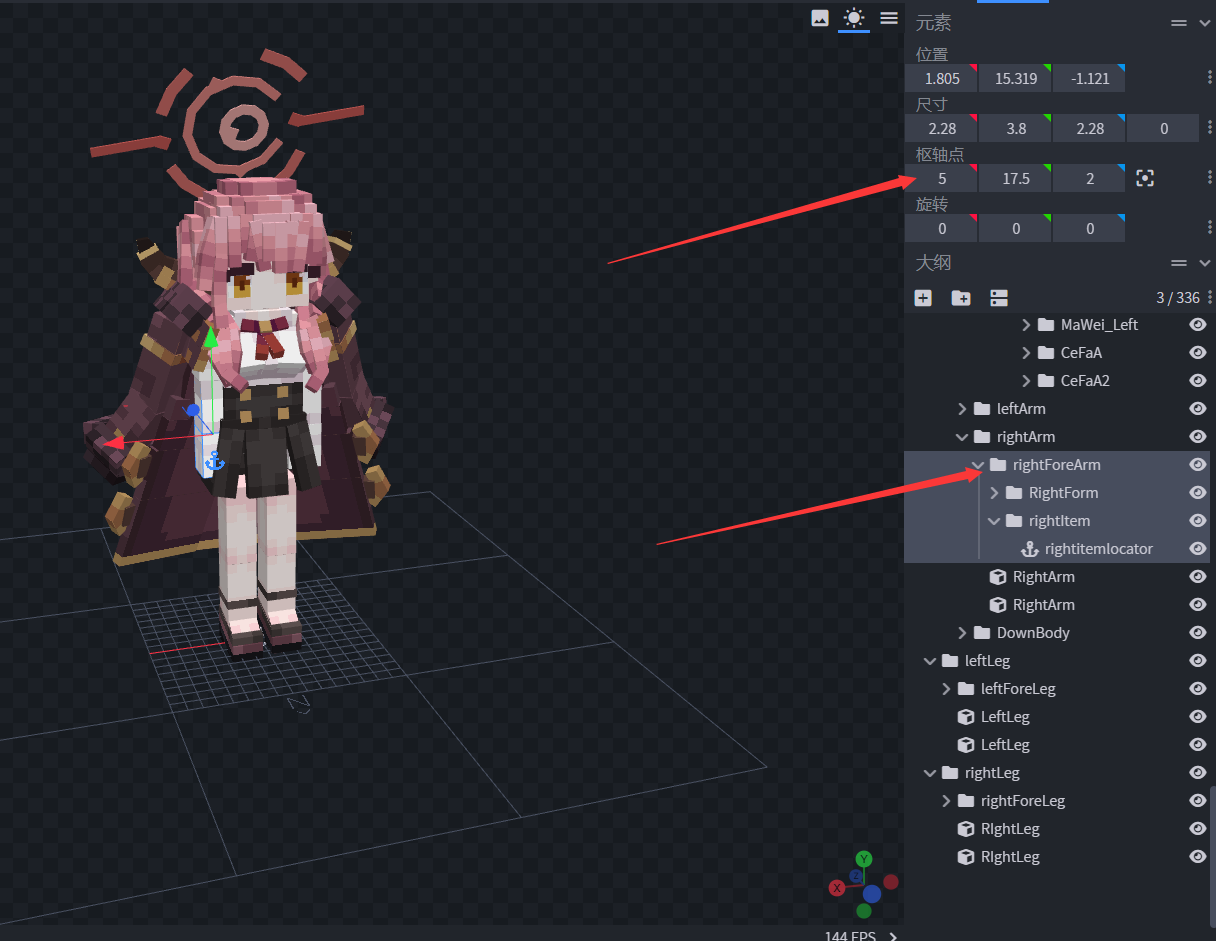Viewport: 1216px width, 941px height.
Task: Expand the leftArm group
Action: click(962, 409)
